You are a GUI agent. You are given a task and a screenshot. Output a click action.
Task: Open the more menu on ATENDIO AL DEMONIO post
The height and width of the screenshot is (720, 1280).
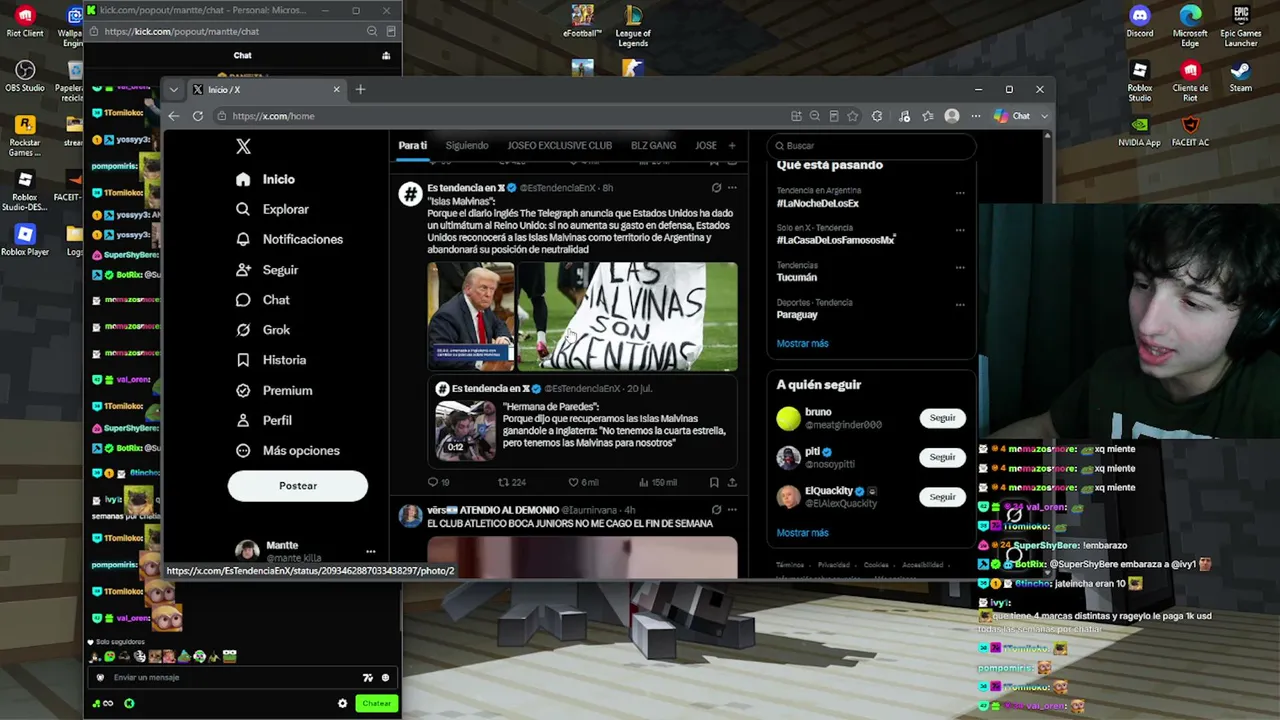click(x=732, y=510)
